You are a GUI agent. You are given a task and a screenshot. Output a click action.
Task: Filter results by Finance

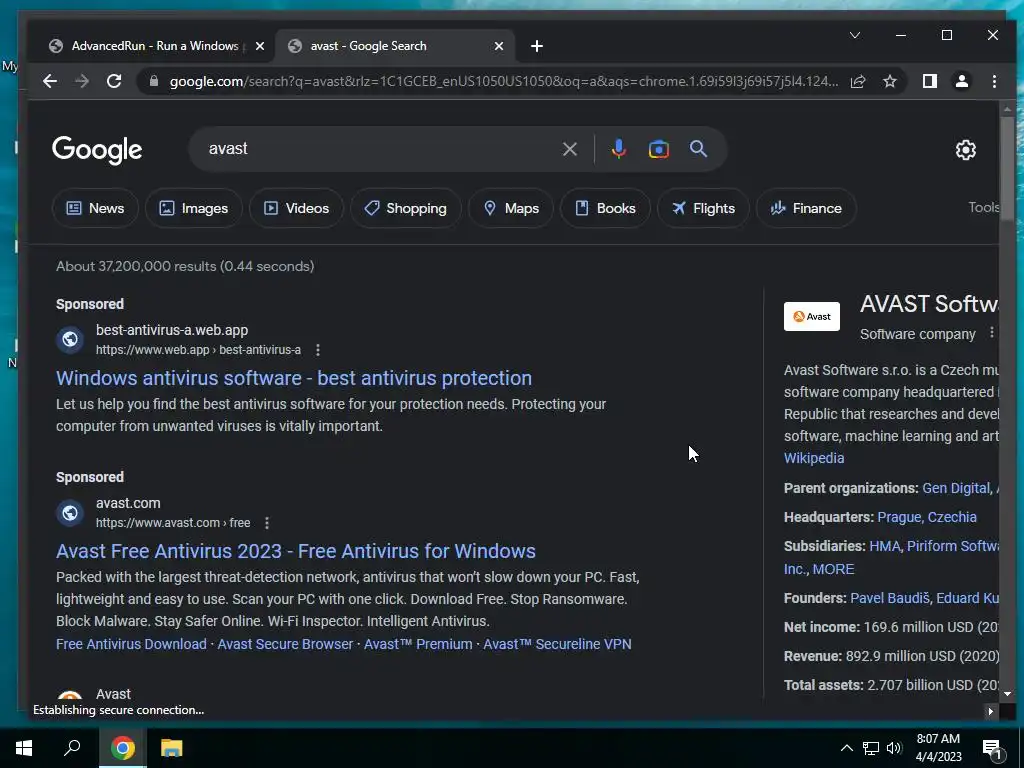point(806,208)
